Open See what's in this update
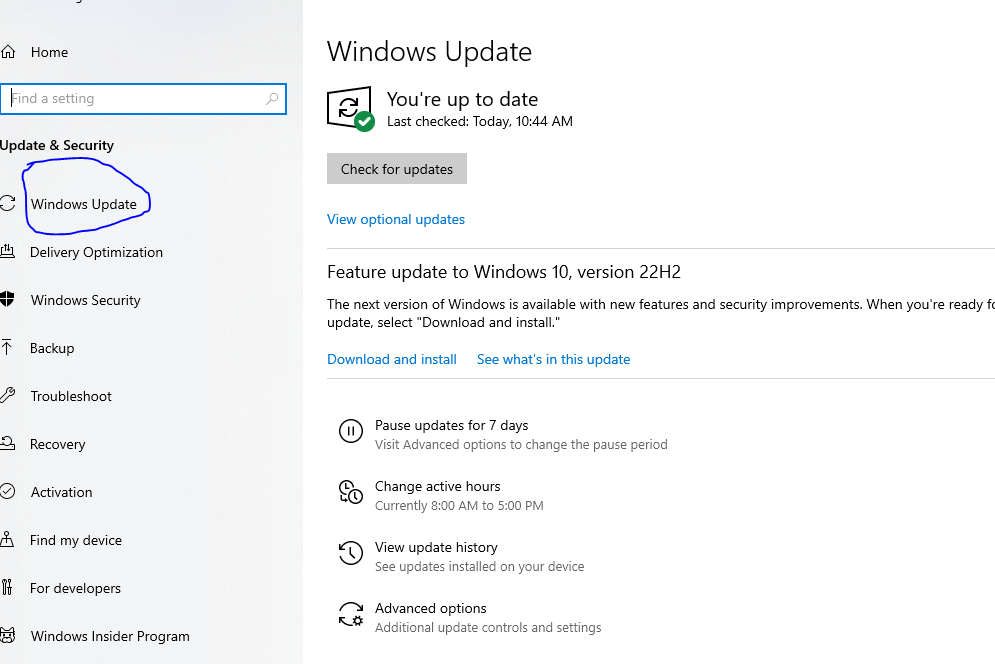 [553, 359]
